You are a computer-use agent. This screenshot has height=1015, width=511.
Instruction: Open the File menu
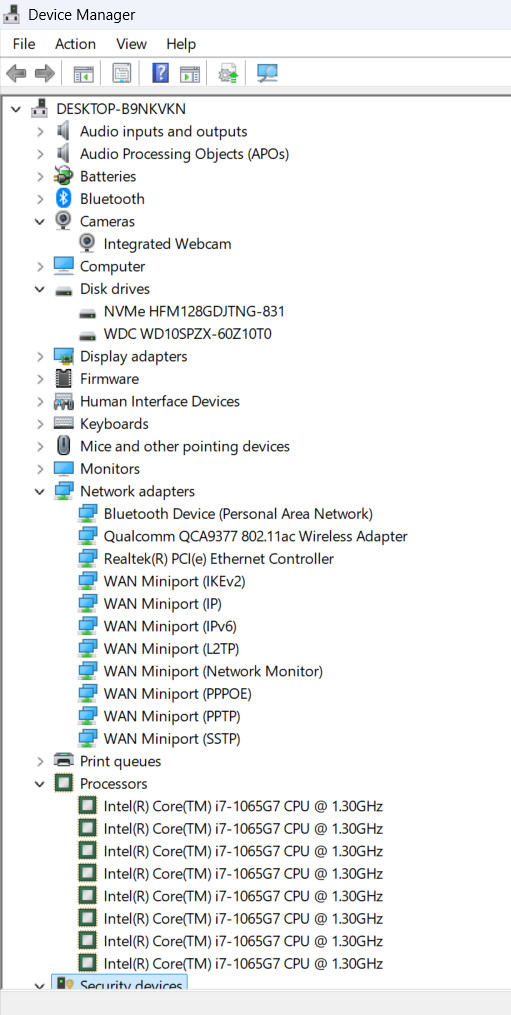(24, 44)
